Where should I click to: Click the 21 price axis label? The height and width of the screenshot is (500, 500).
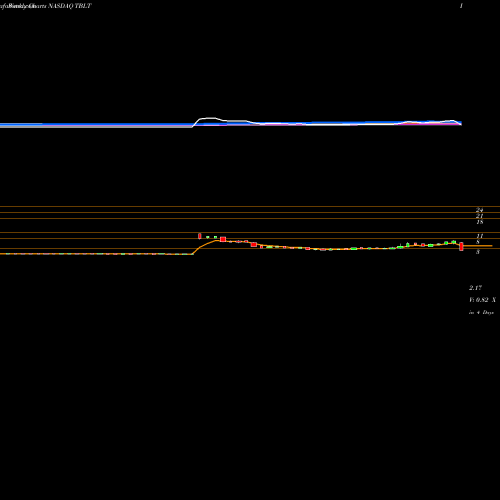click(x=479, y=216)
